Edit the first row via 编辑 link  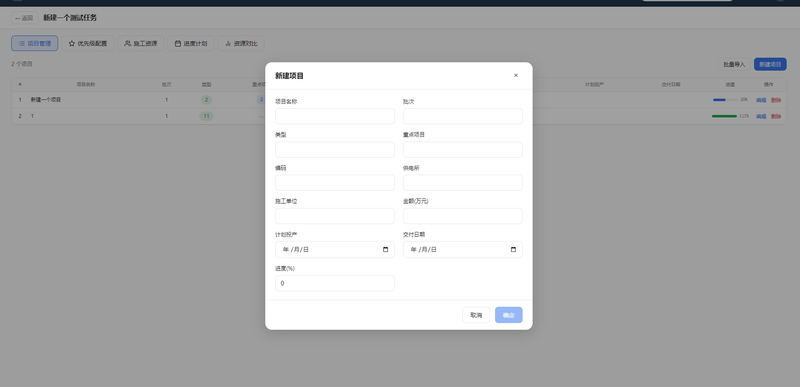[x=761, y=100]
